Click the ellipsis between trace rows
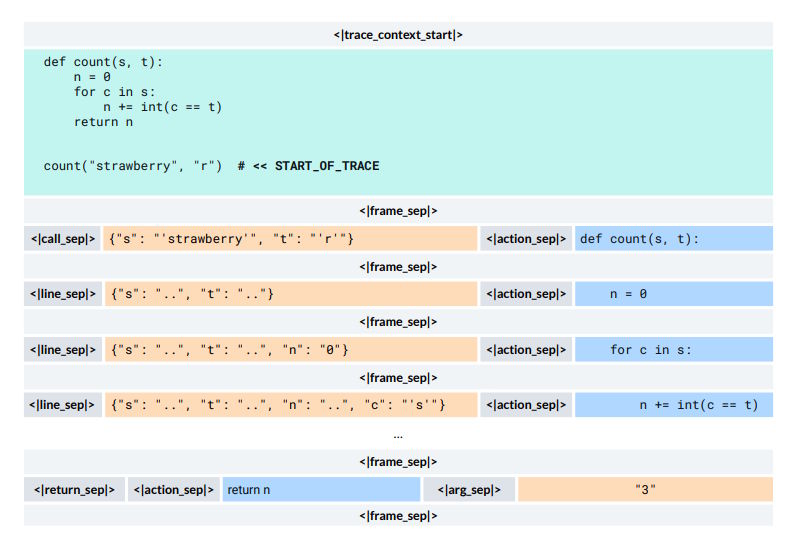Viewport: 798px width, 542px height. (x=398, y=435)
